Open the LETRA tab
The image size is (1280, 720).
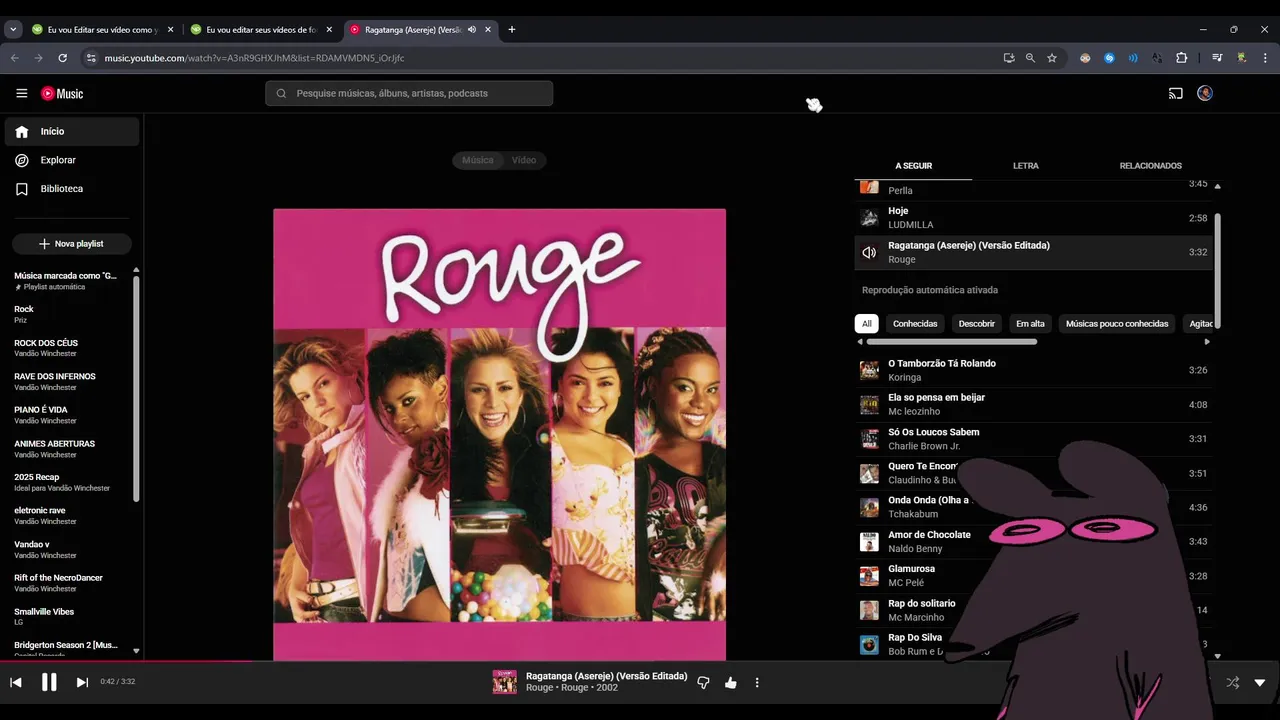(x=1026, y=166)
